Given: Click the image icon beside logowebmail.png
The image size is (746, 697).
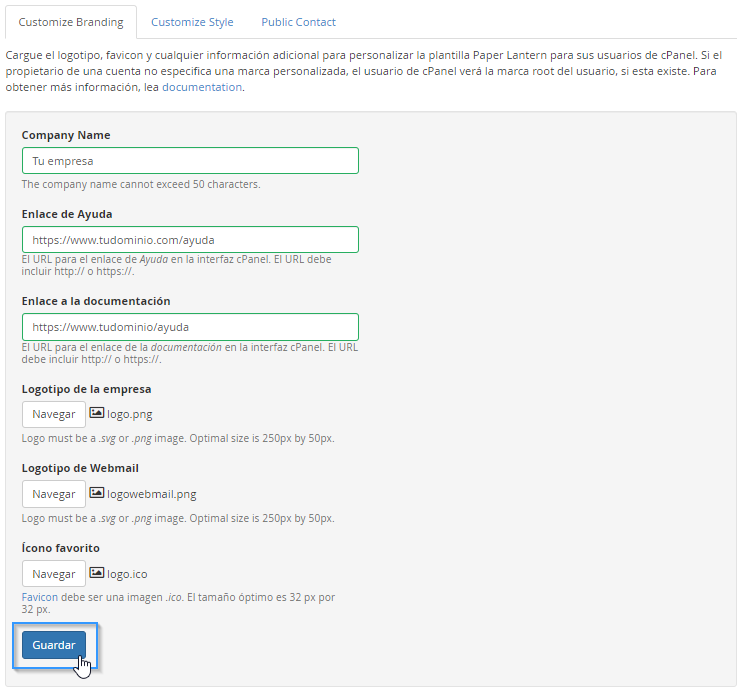Looking at the screenshot, I should (97, 493).
